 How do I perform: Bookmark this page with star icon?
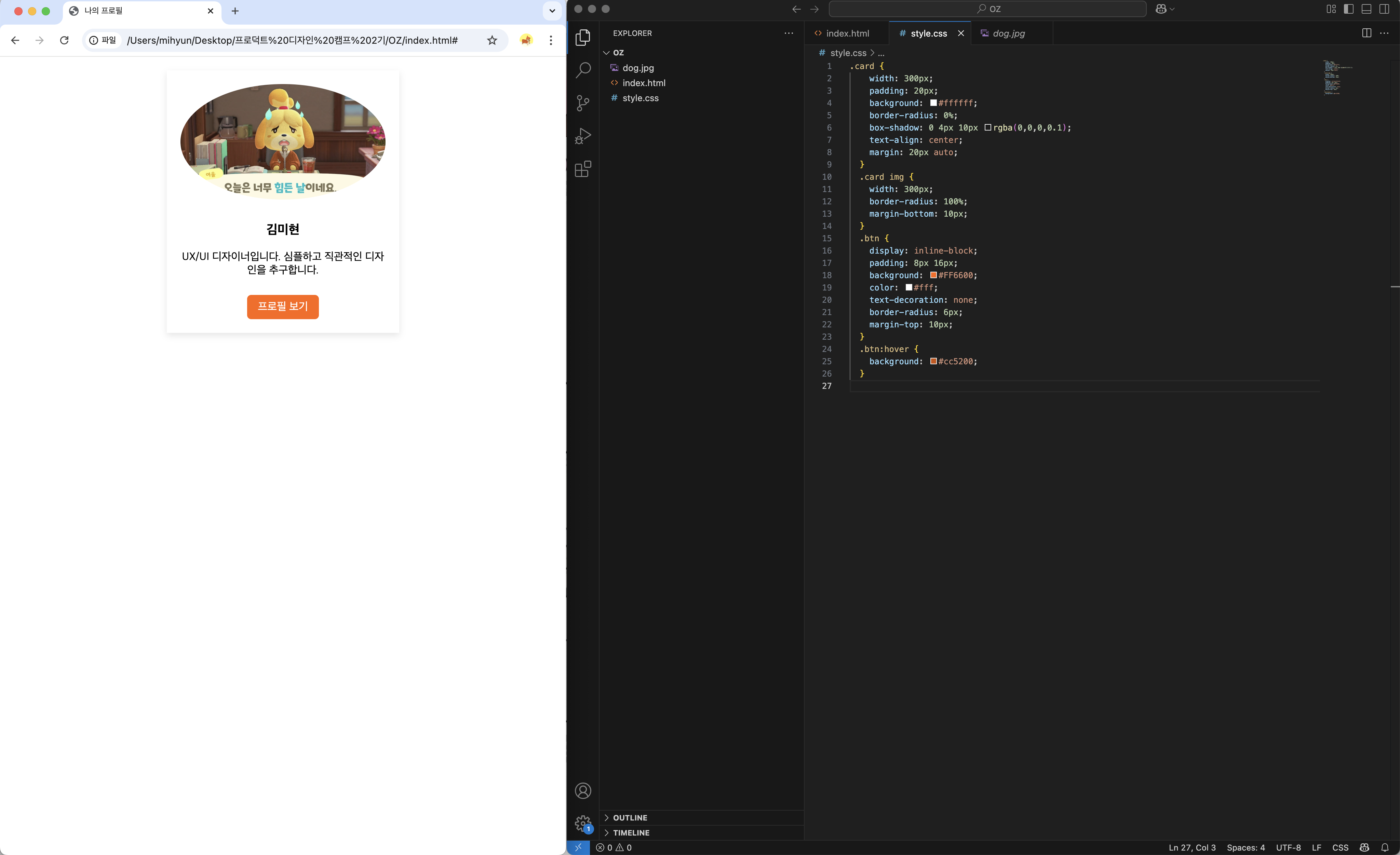[x=492, y=40]
